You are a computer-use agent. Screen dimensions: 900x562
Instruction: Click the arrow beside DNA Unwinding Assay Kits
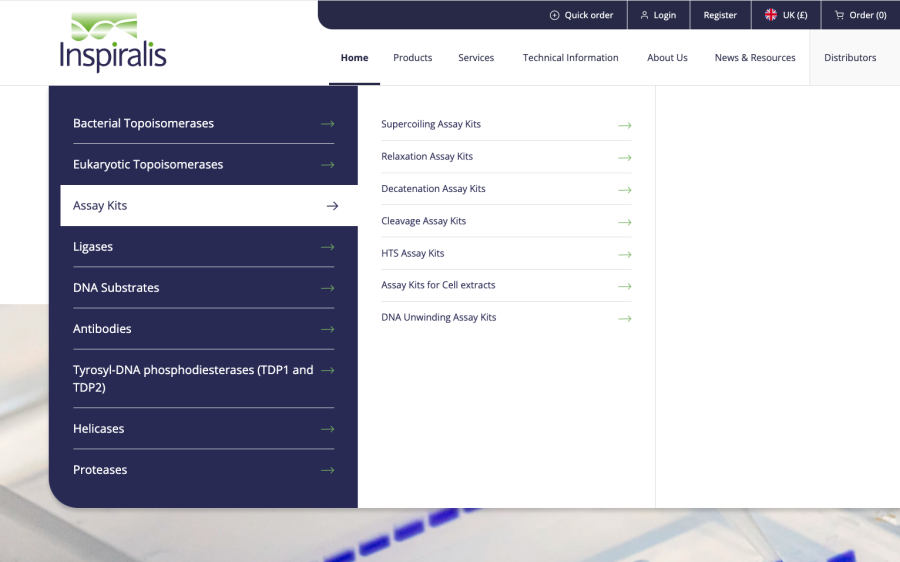click(x=624, y=318)
